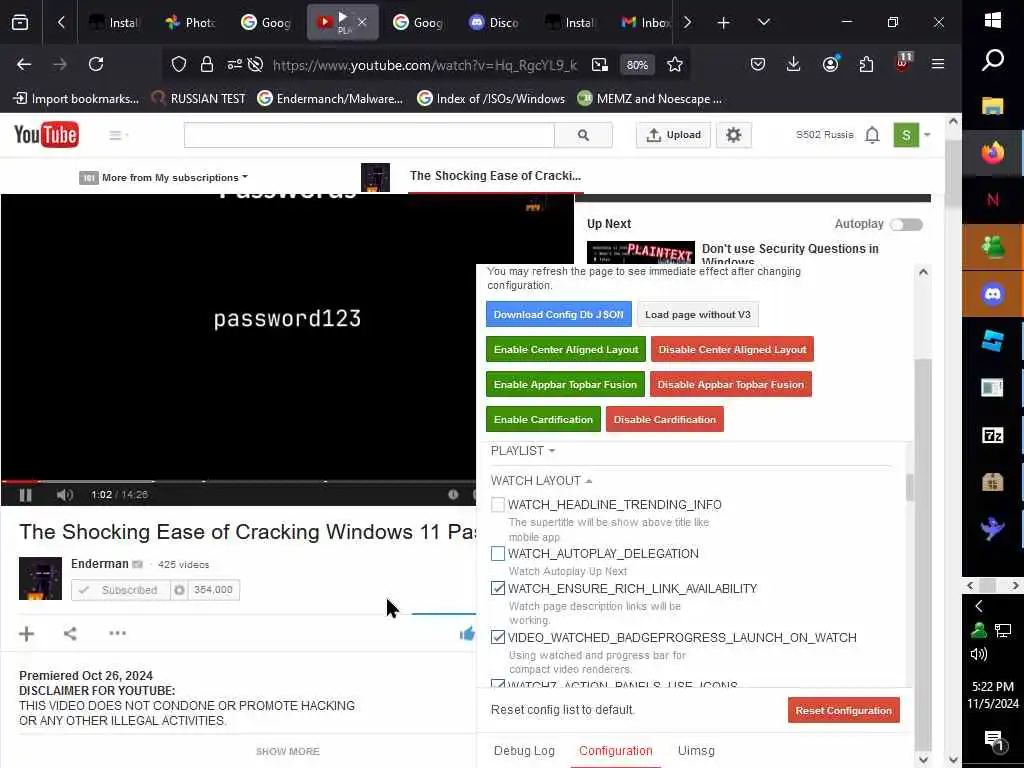Click the YouTube search magnifier button
This screenshot has width=1024, height=768.
pos(583,135)
